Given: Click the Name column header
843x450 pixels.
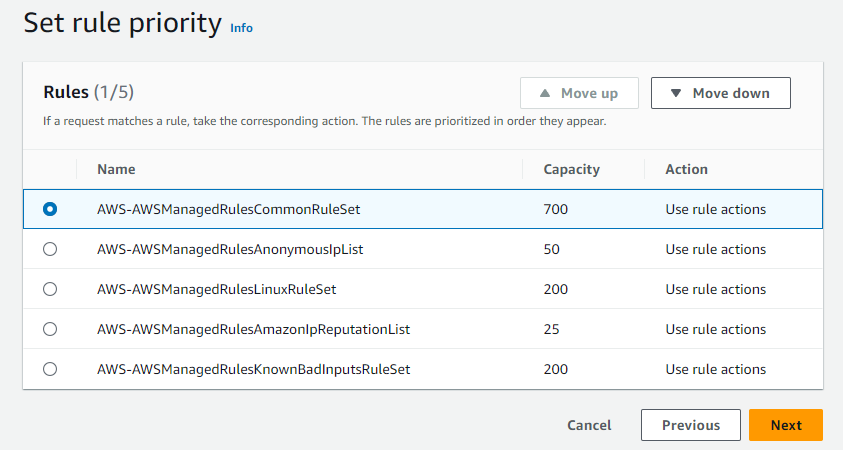Looking at the screenshot, I should click(116, 169).
